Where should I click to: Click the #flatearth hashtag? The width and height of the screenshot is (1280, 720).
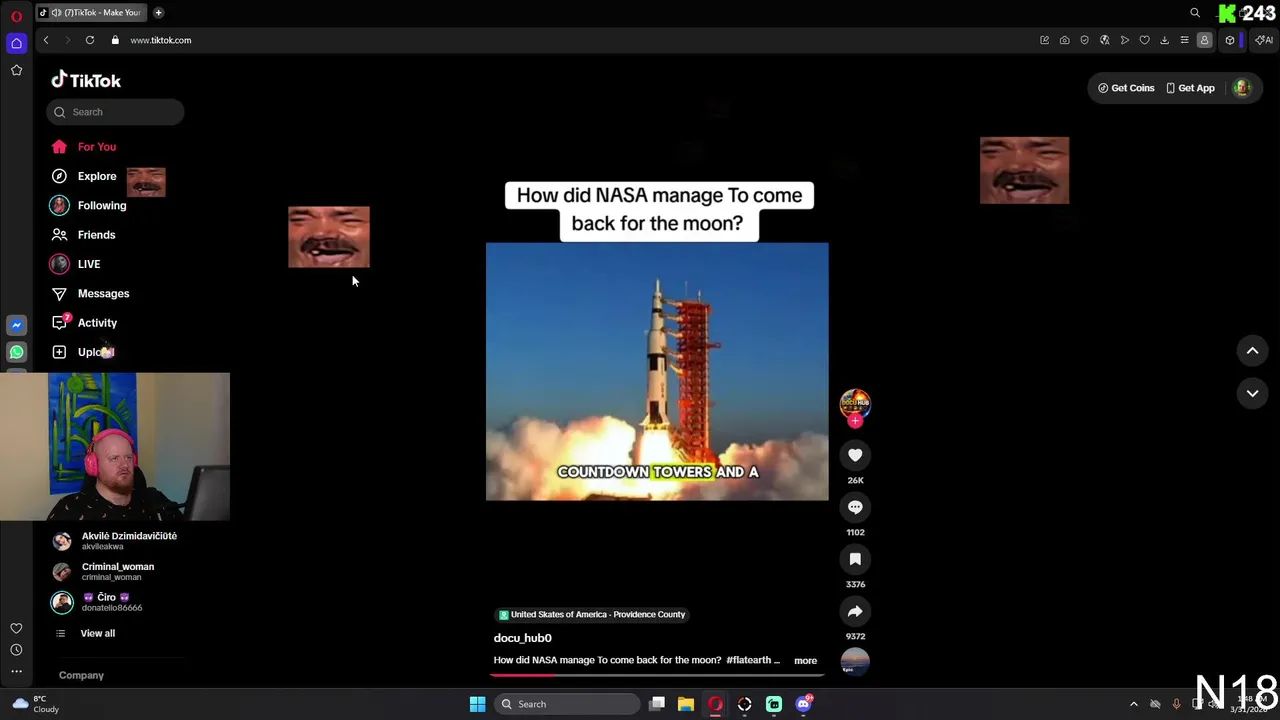tap(748, 660)
